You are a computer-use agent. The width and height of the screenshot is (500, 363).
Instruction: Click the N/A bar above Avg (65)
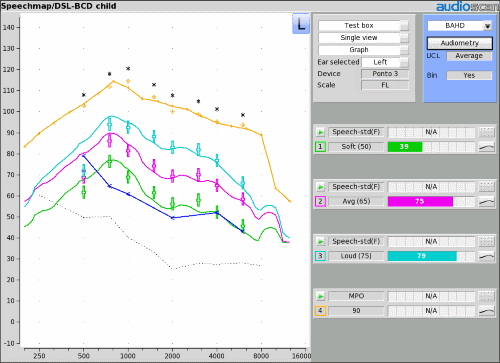click(x=431, y=187)
